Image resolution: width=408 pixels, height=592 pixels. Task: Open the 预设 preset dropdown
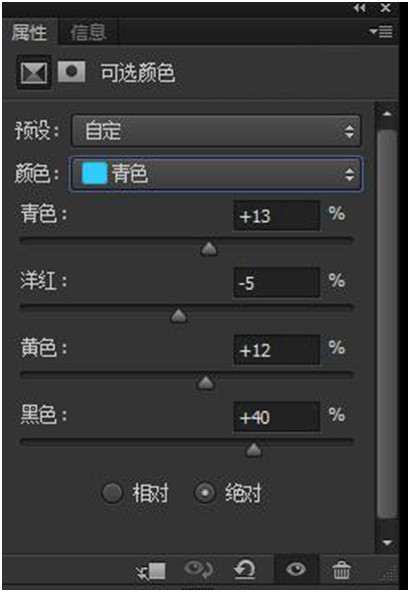point(216,131)
